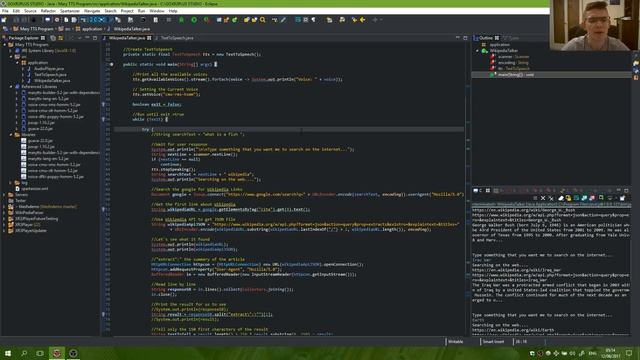Viewport: 640px width, 360px height.
Task: Expand the Servers project
Action: (4, 195)
